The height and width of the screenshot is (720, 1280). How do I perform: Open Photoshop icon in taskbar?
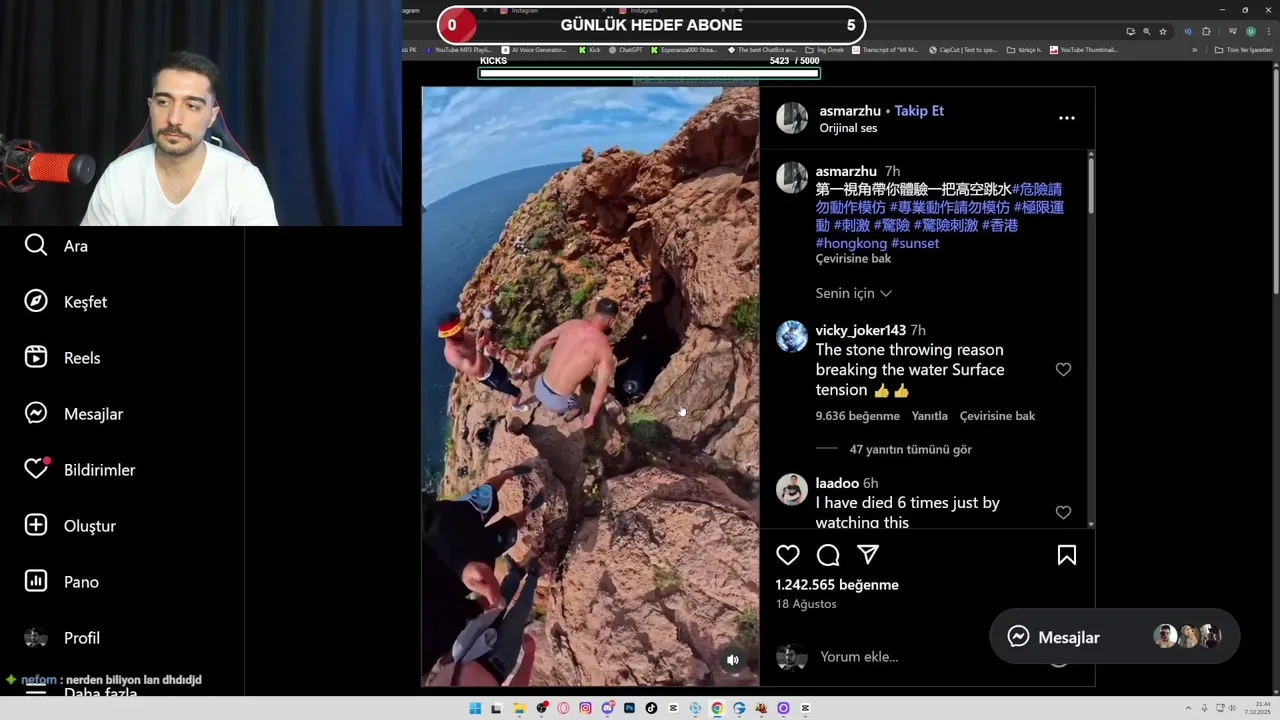(629, 708)
